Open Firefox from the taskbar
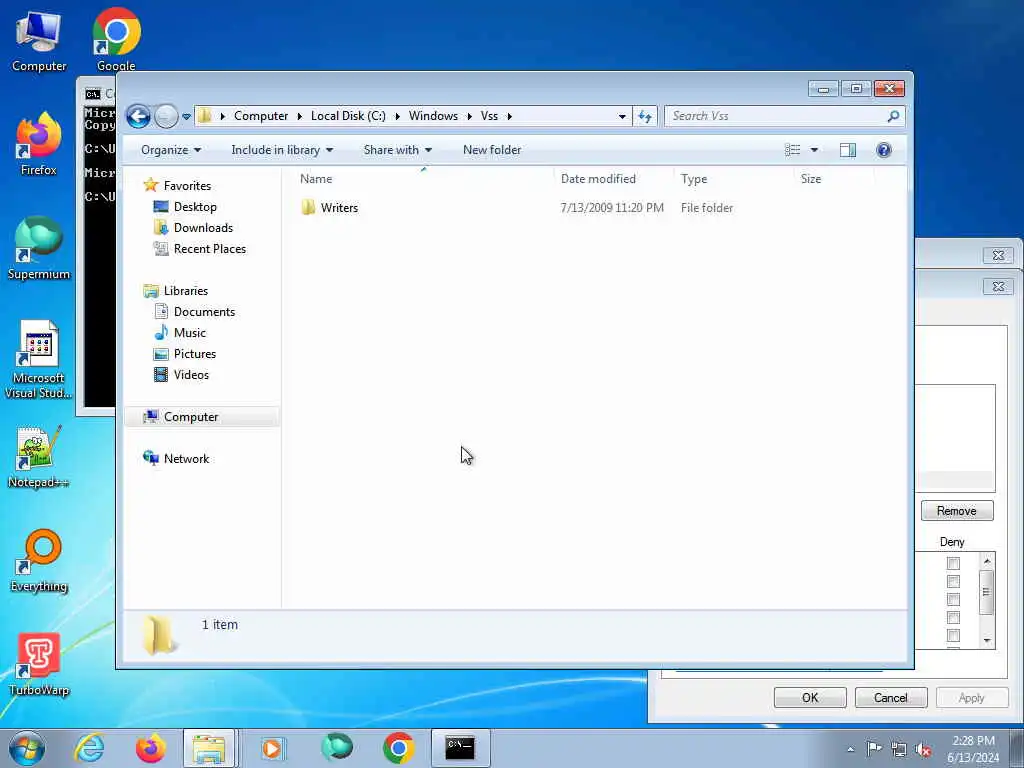 pos(151,748)
